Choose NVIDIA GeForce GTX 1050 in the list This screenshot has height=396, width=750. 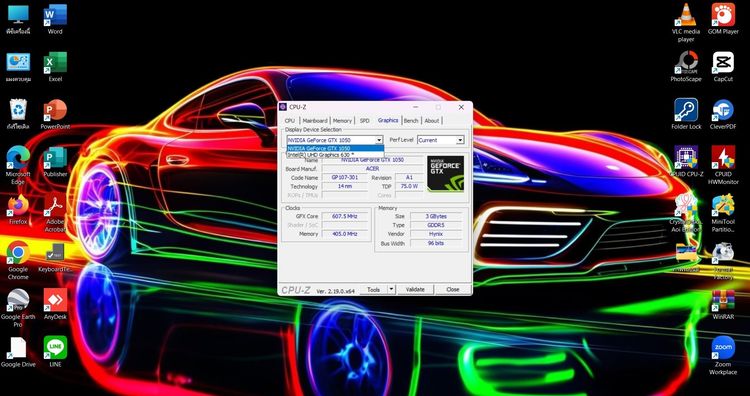coord(335,148)
